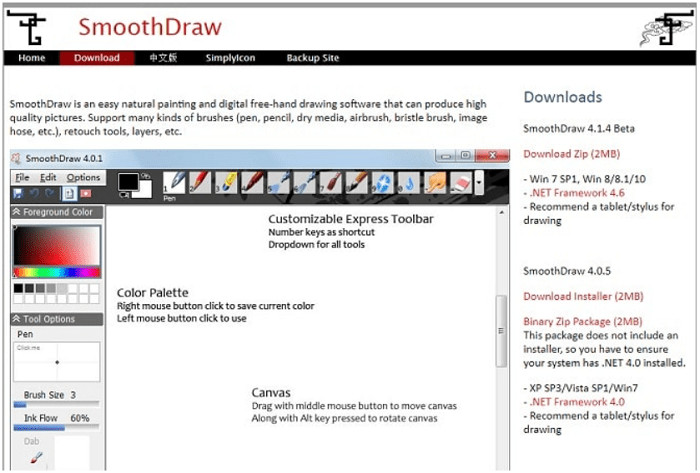Click the undo arrow icon
This screenshot has height=473, width=700.
[34, 194]
